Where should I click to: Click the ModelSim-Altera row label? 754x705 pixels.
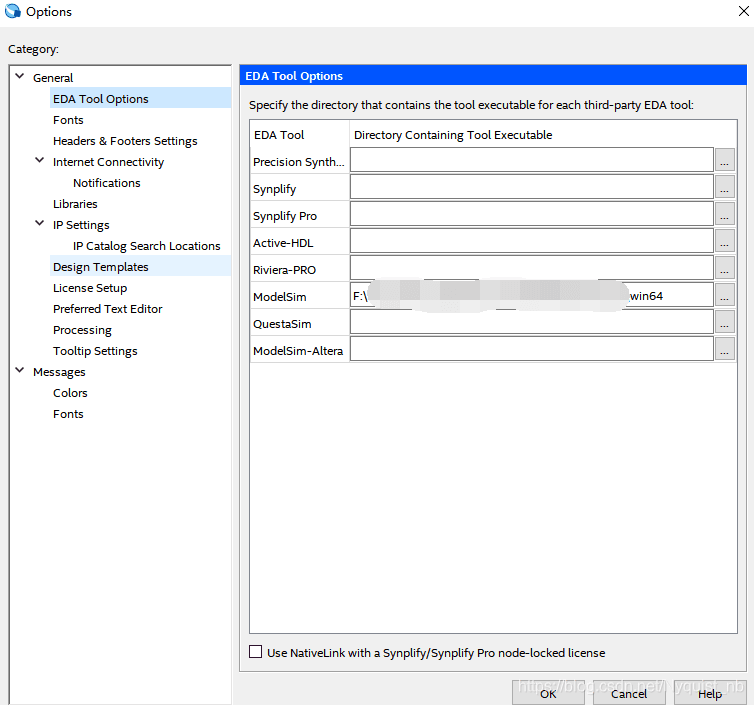[x=298, y=351]
